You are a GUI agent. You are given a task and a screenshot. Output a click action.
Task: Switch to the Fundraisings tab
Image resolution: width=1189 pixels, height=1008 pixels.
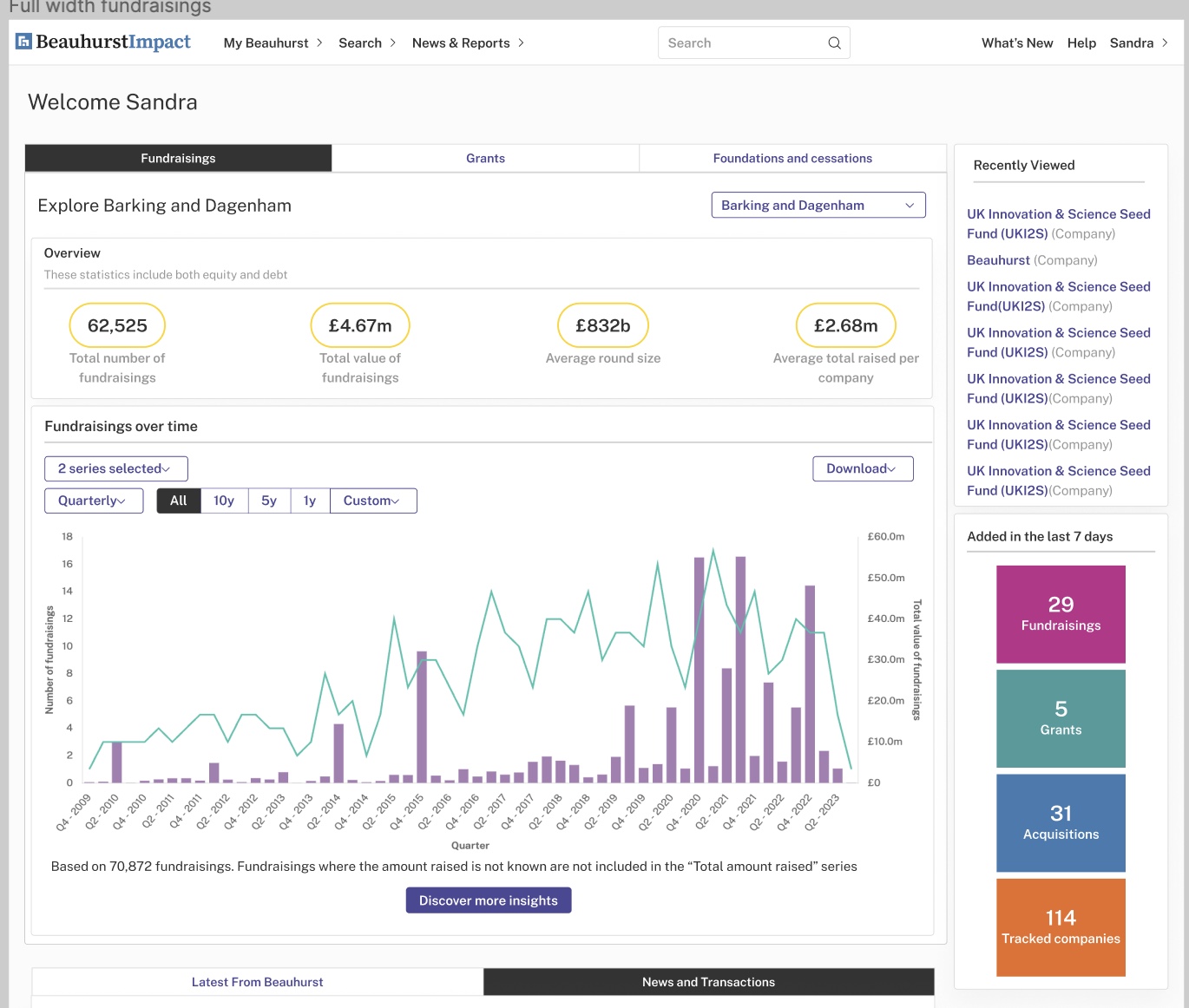pos(178,158)
